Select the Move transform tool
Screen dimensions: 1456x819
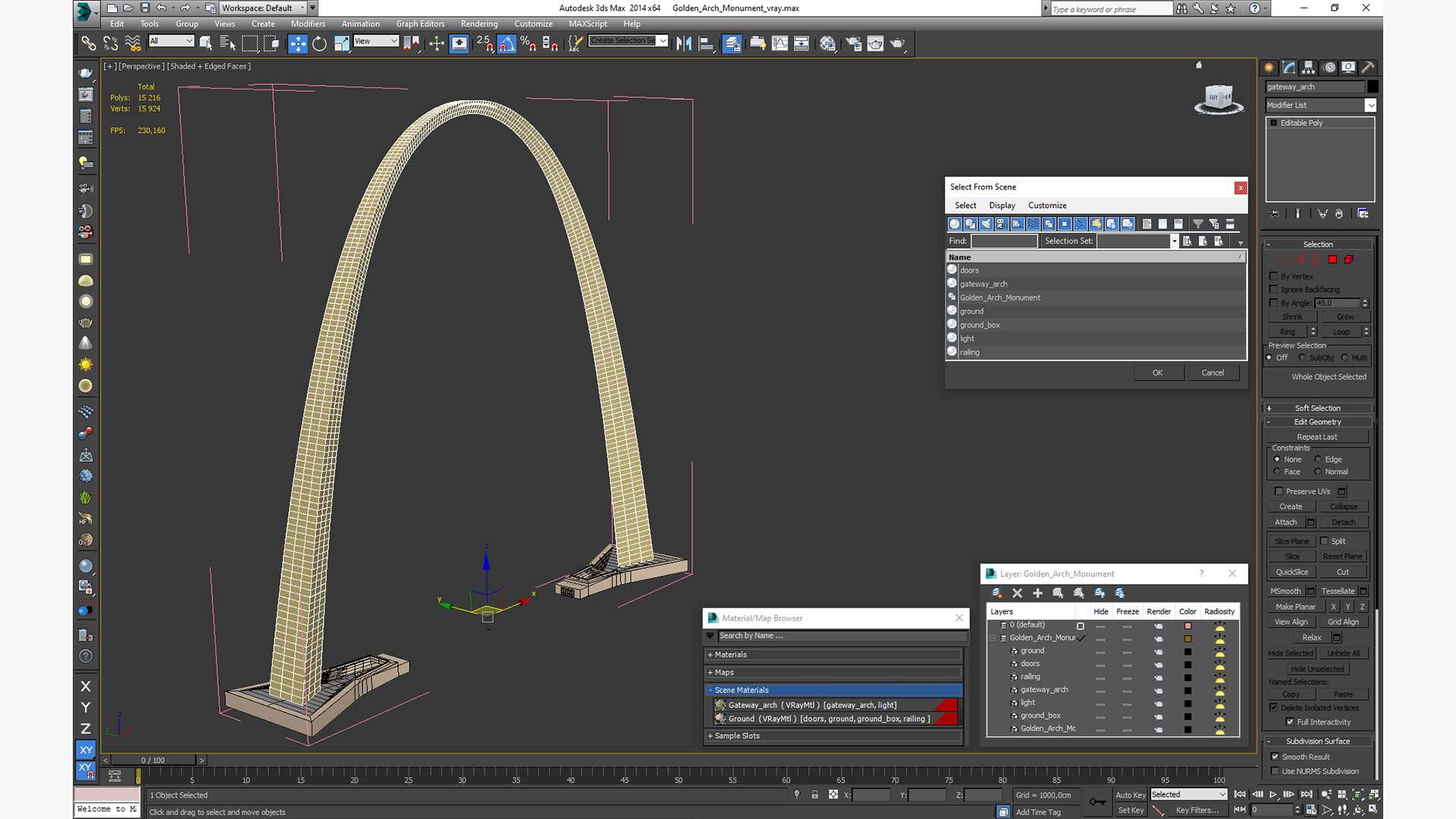coord(297,43)
